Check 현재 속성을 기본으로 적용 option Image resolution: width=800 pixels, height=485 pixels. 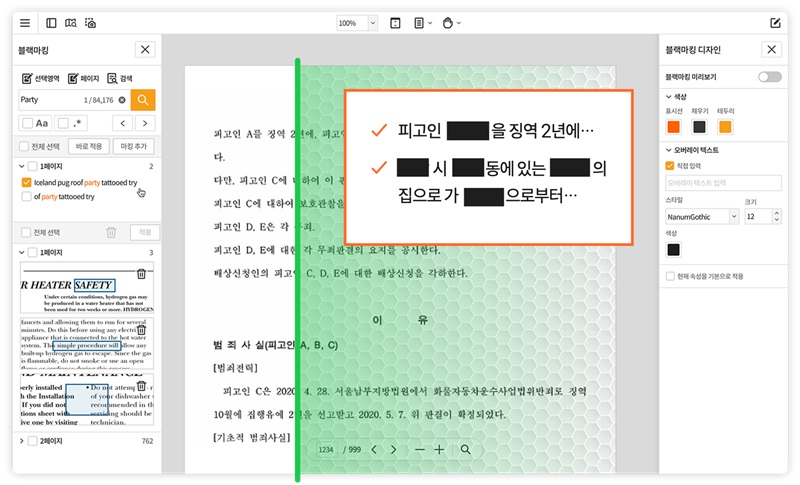click(x=671, y=275)
